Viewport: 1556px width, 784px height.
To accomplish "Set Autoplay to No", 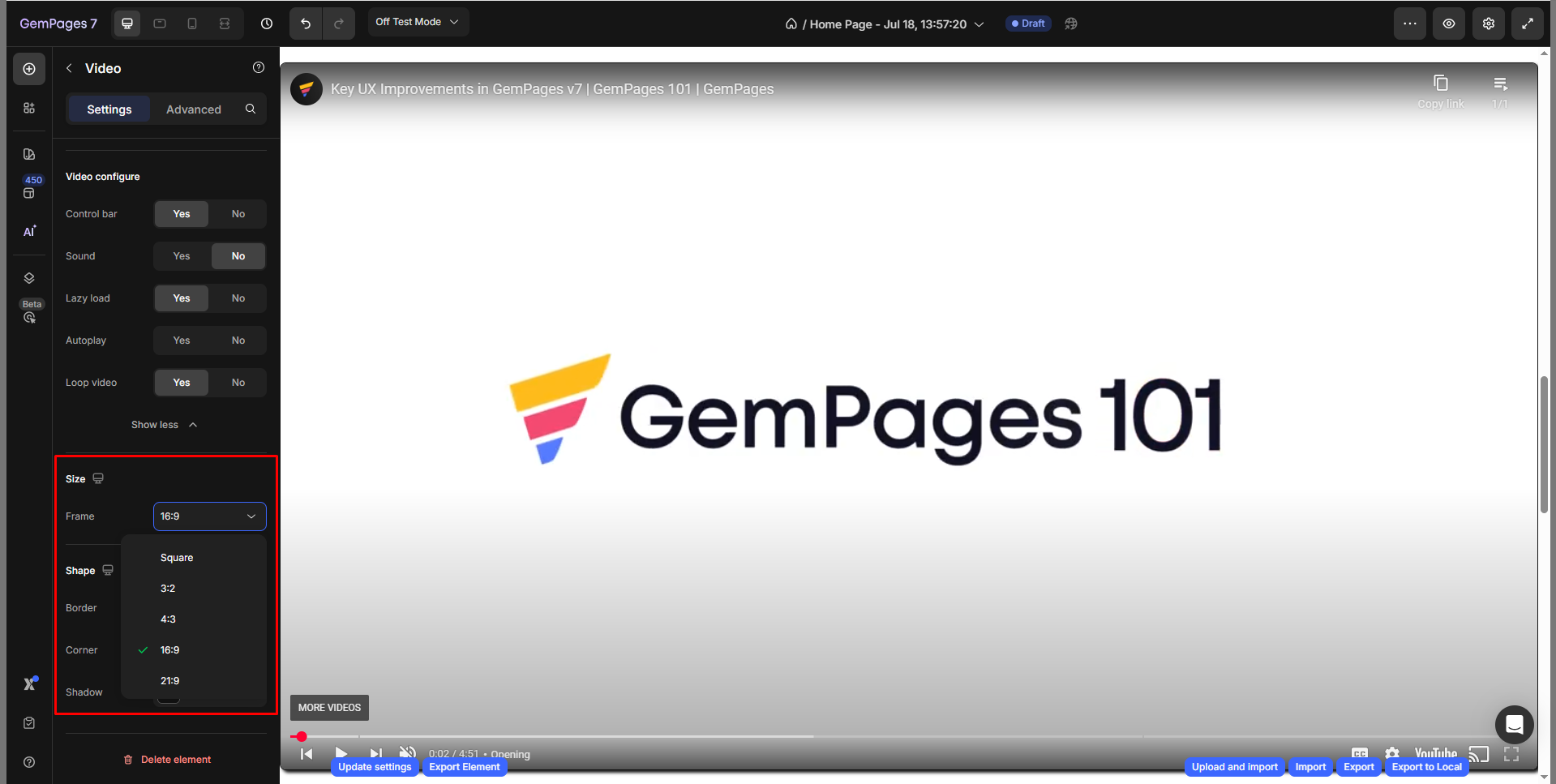I will tap(238, 341).
